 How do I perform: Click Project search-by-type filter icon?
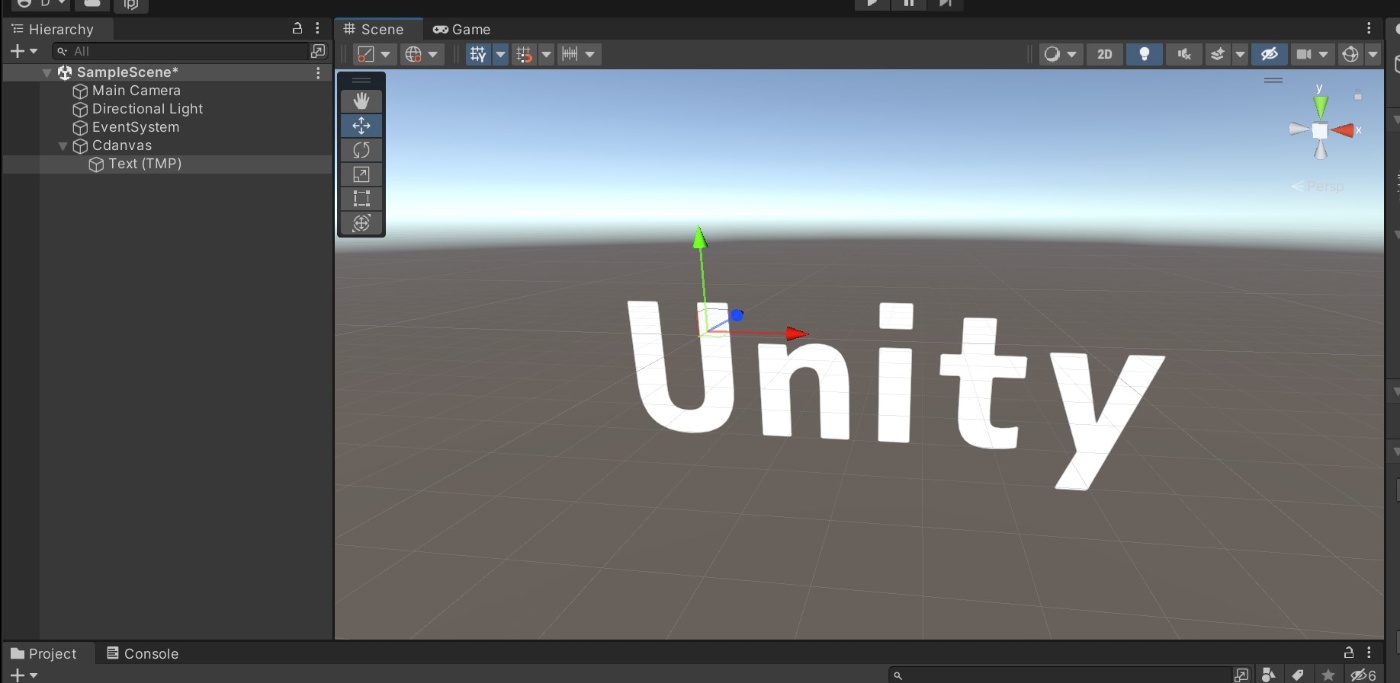click(x=1269, y=675)
